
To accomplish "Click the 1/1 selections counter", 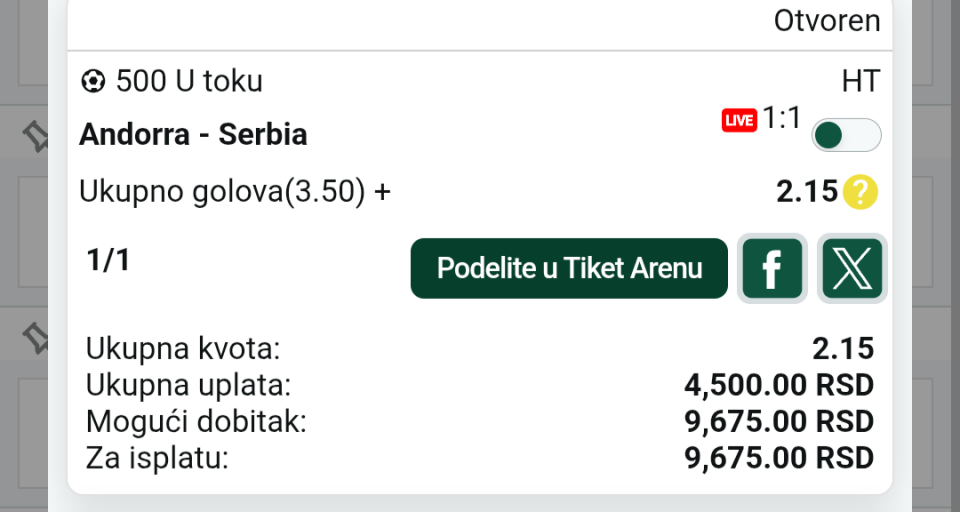I will click(108, 261).
